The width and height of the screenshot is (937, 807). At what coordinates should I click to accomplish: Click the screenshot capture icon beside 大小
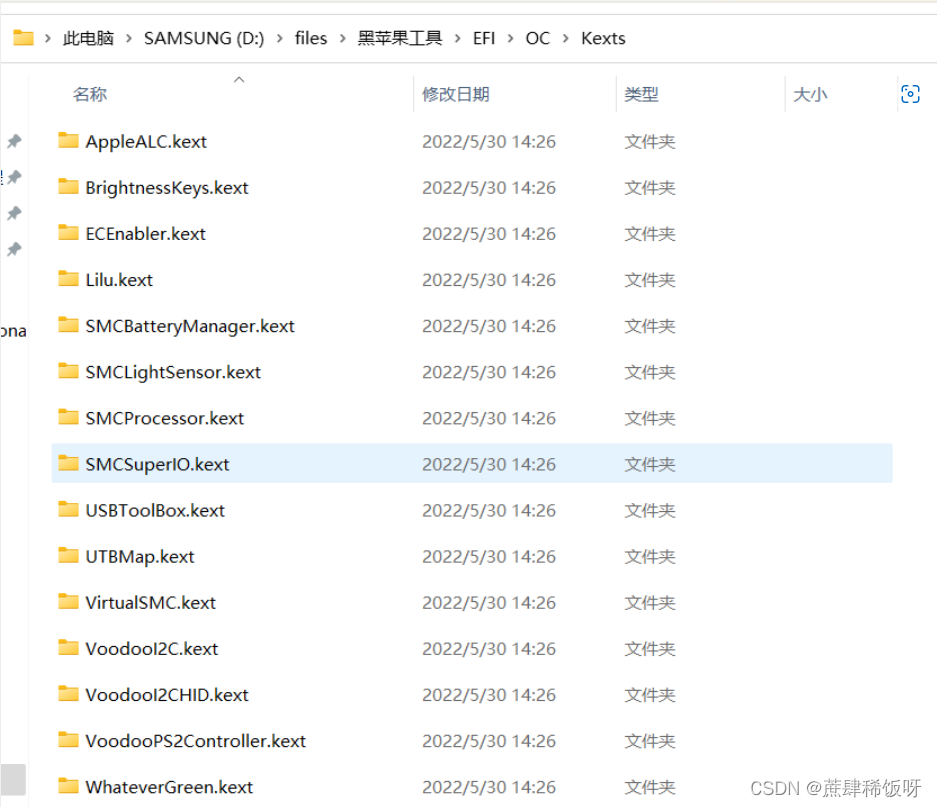pos(910,94)
